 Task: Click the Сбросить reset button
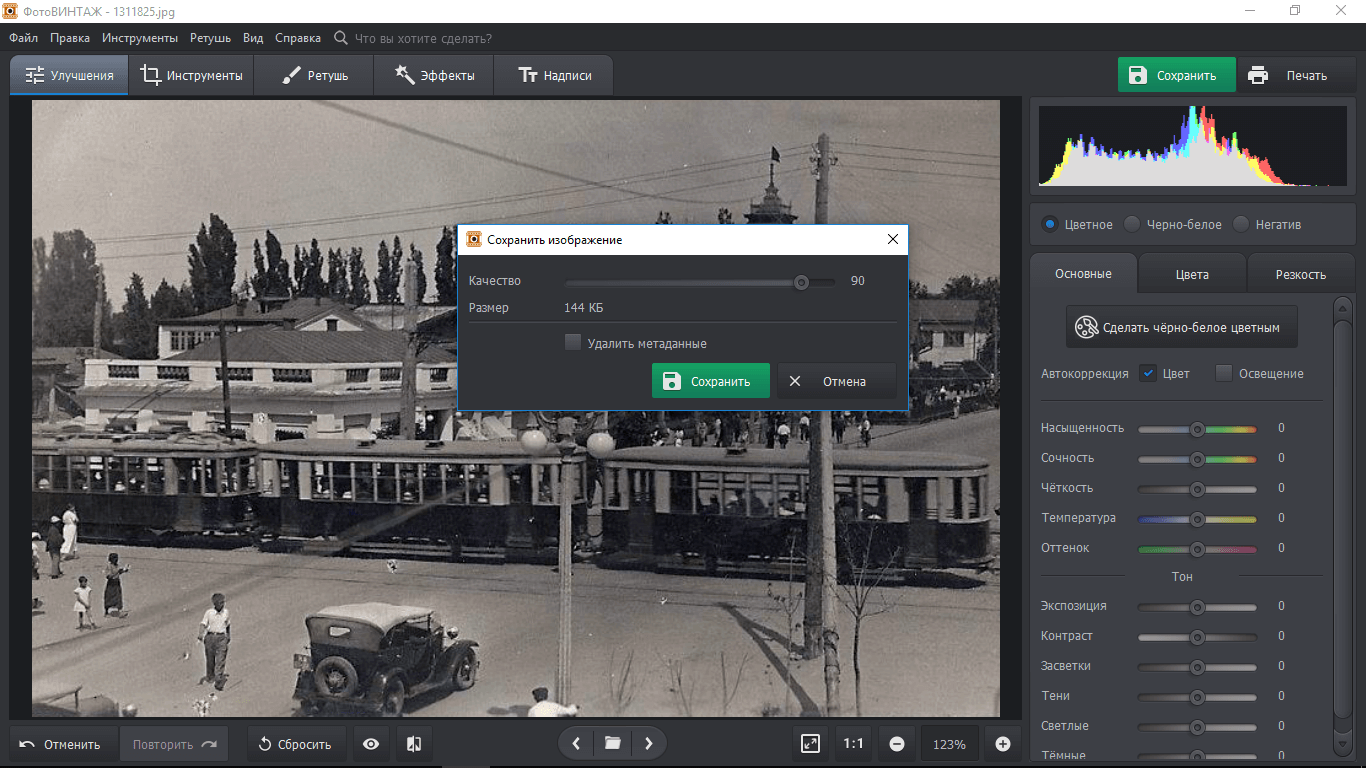[295, 744]
